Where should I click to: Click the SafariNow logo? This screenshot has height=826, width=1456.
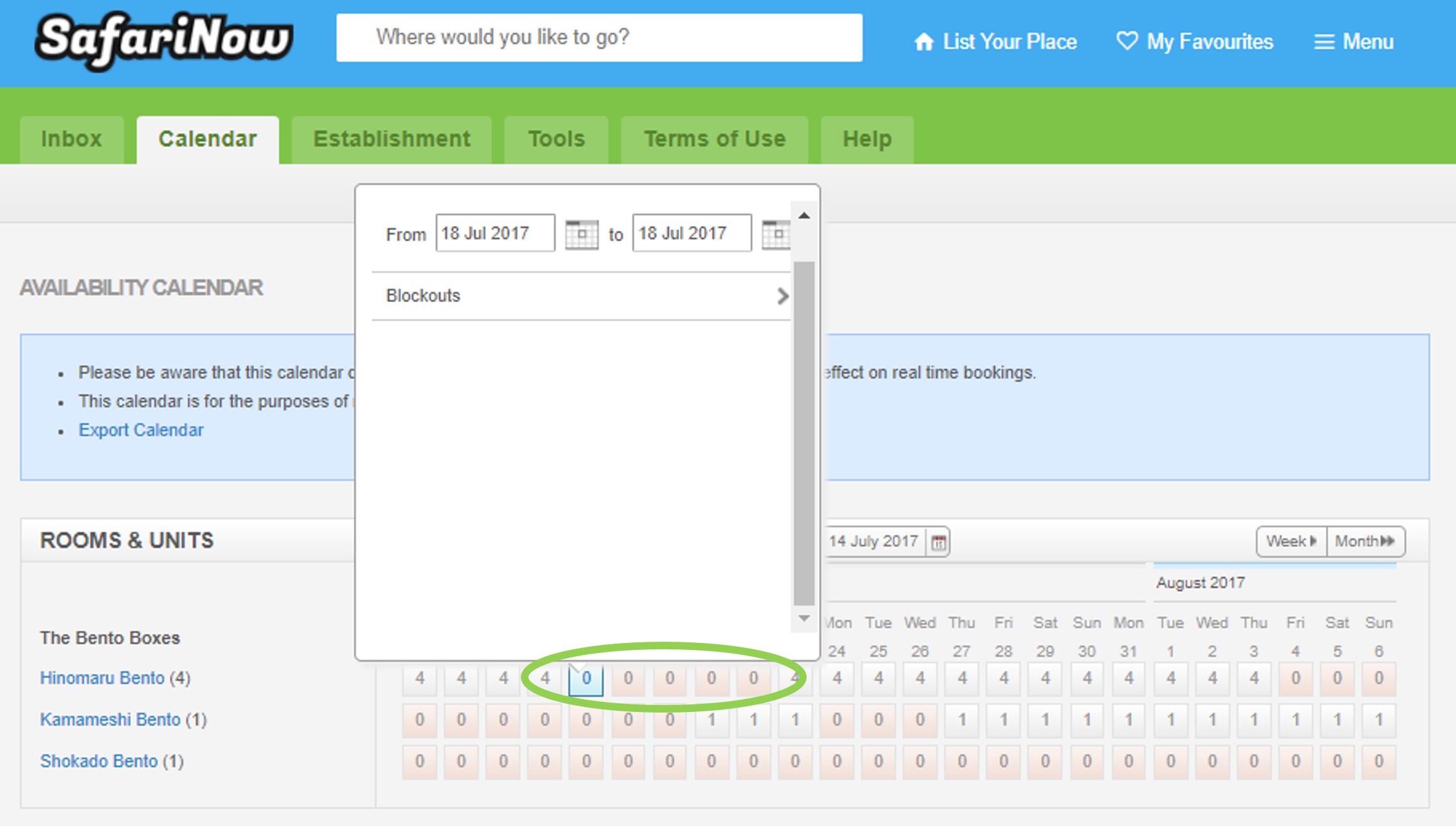tap(164, 40)
